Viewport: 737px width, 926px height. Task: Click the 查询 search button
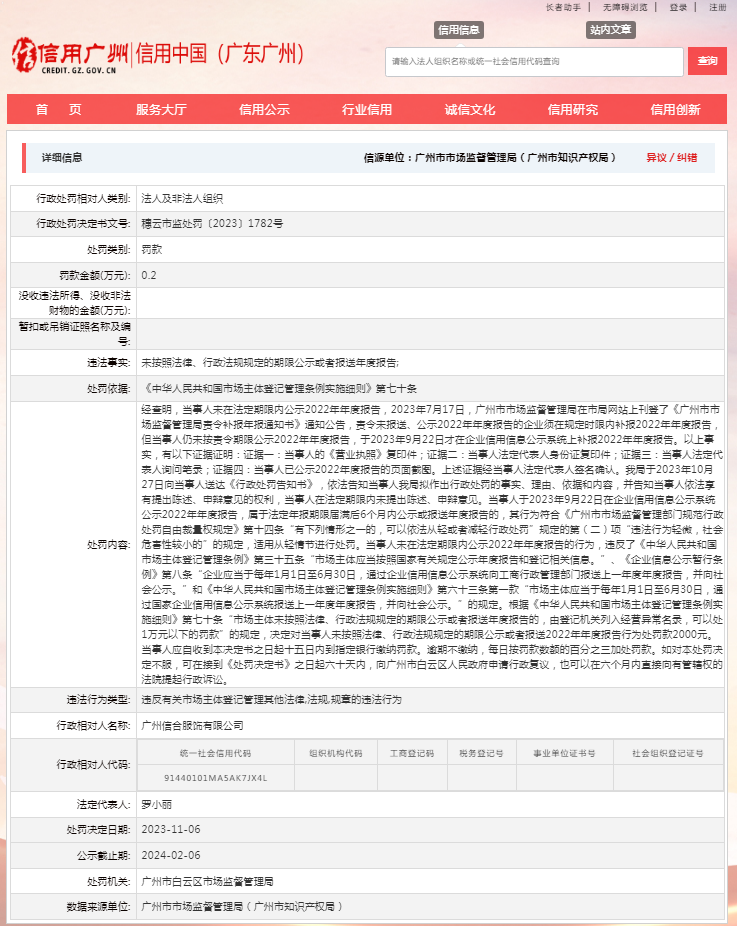click(x=707, y=61)
